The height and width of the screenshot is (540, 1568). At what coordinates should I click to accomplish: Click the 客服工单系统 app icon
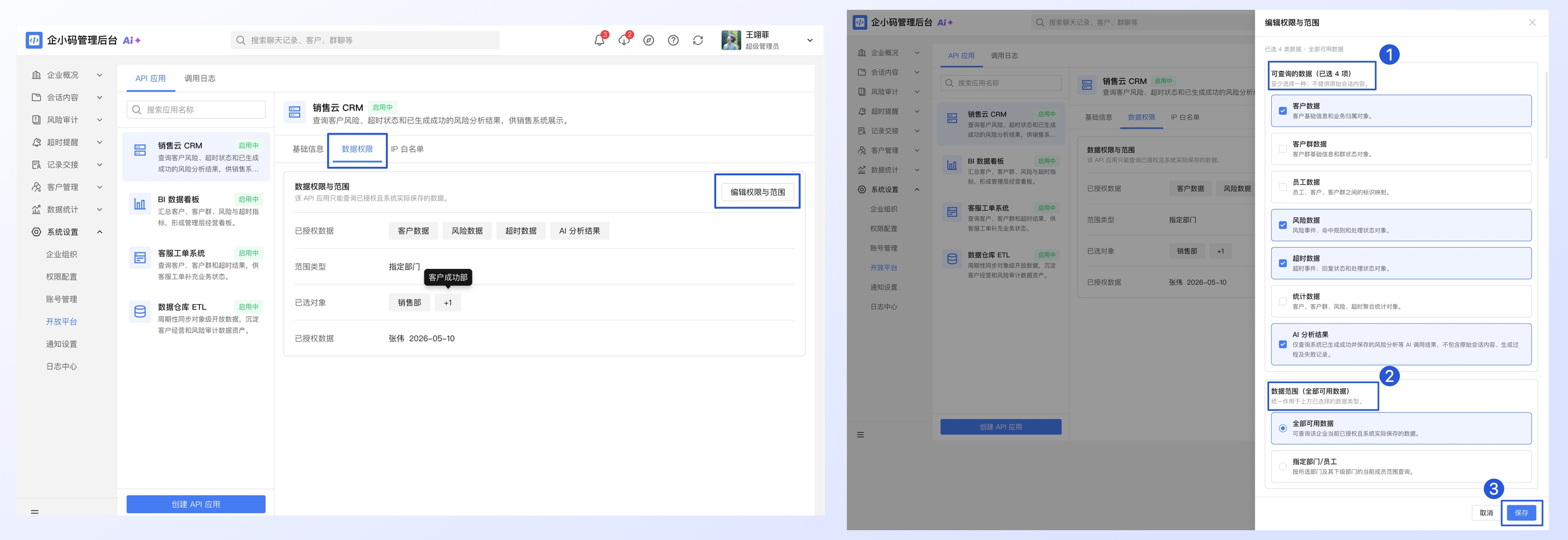(140, 257)
